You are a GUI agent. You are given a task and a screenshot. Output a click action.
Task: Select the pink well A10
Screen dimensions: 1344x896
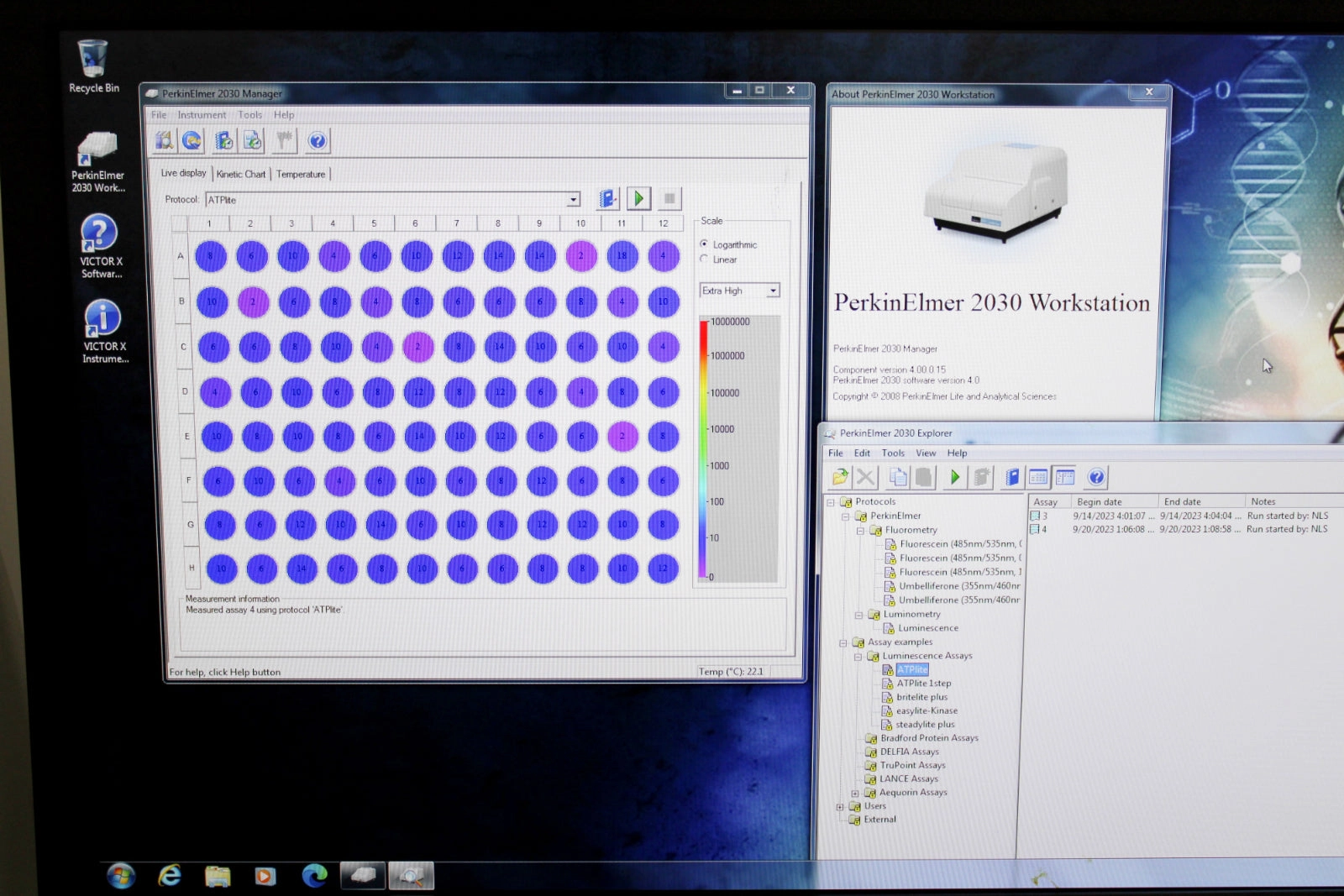point(581,255)
